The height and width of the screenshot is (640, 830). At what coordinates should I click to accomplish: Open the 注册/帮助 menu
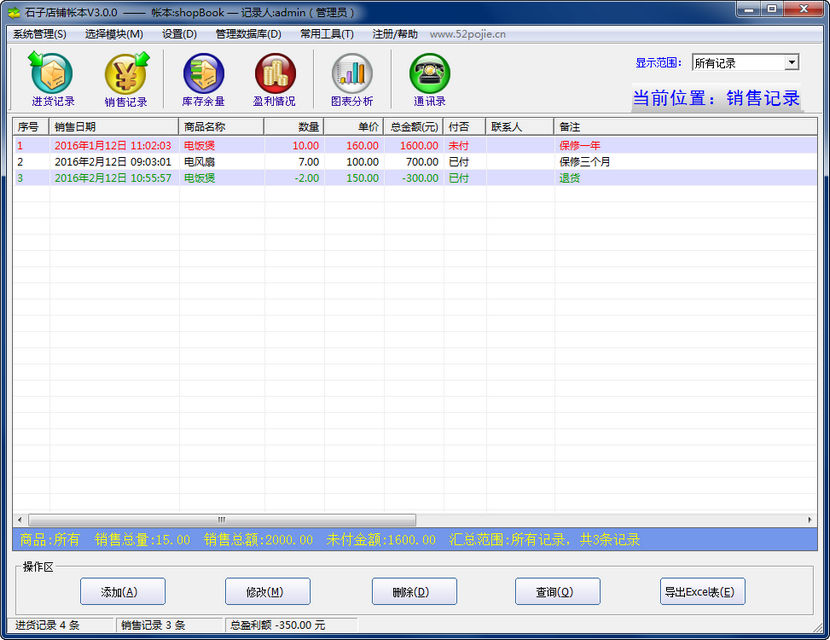395,34
